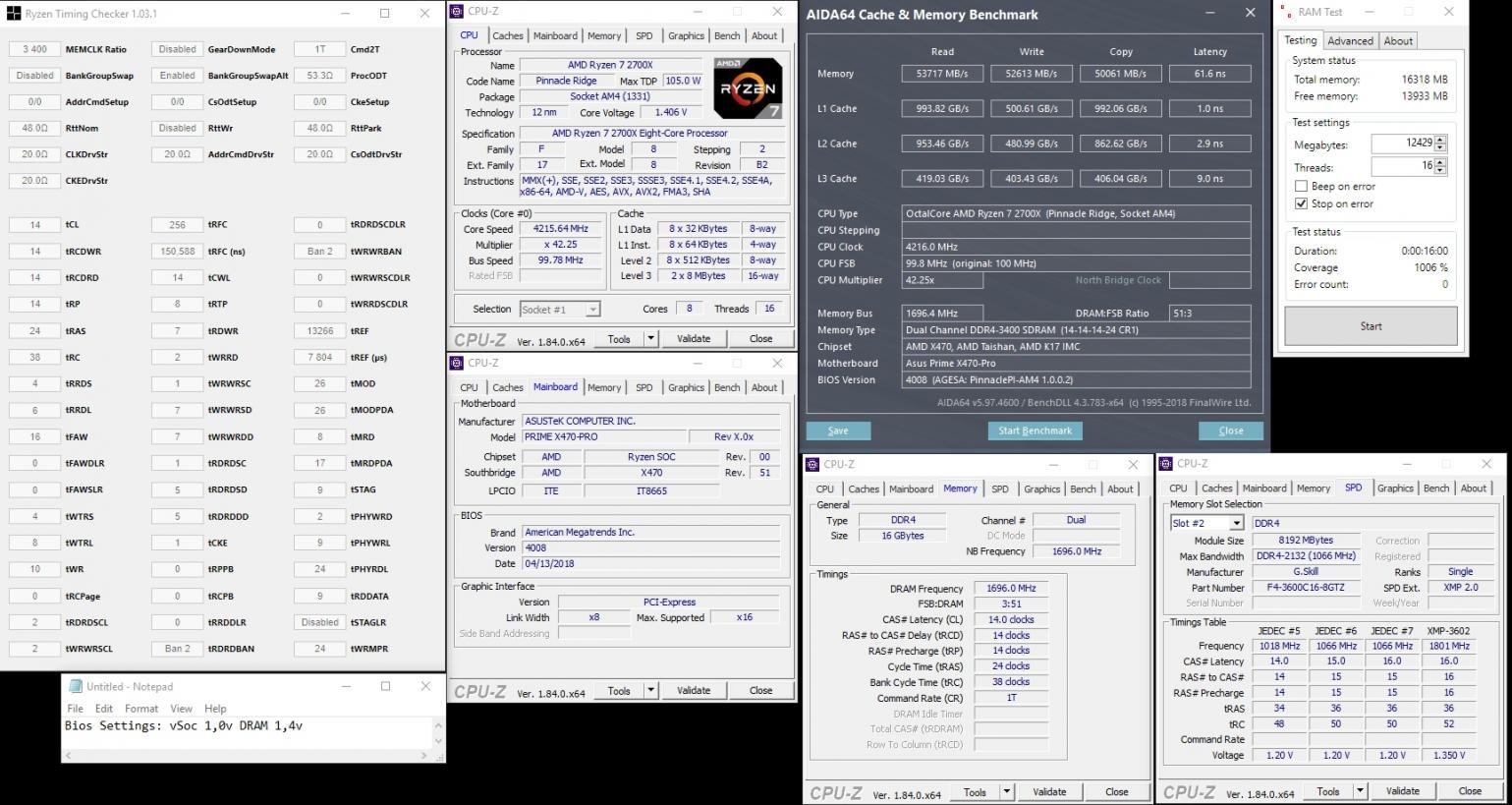Increase Threads with the up stepper arrow
The width and height of the screenshot is (1512, 805).
(1440, 163)
